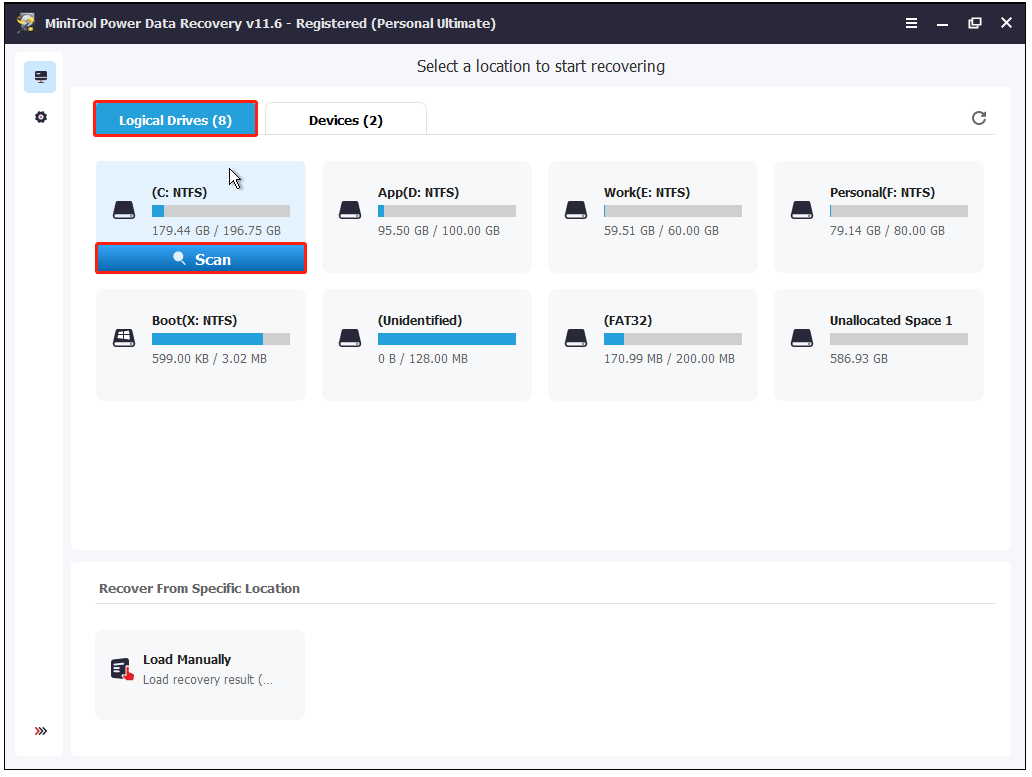Select the (FAT32) drive icon
This screenshot has width=1032, height=777.
pos(576,338)
